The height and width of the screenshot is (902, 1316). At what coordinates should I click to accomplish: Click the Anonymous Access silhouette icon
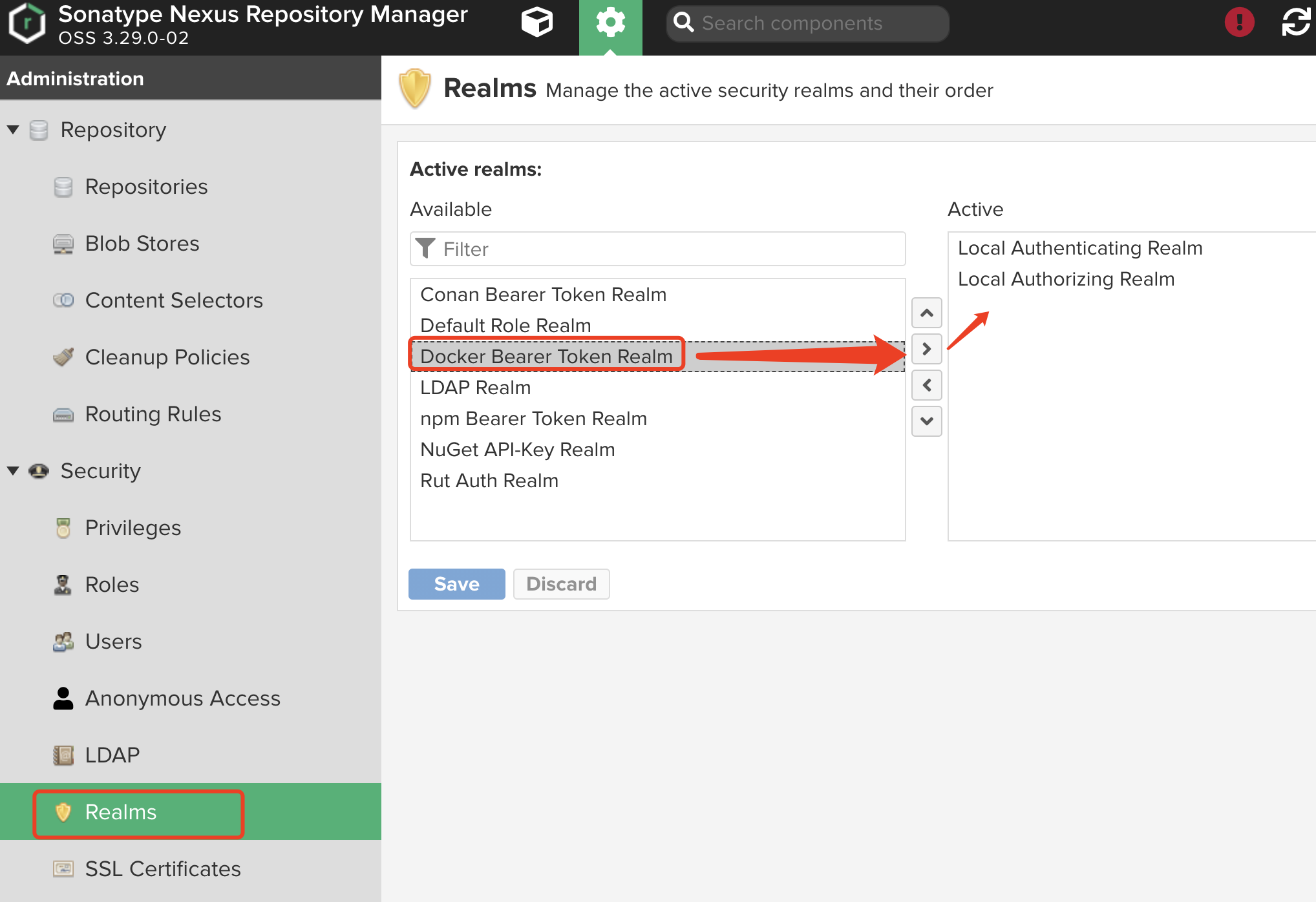tap(63, 698)
